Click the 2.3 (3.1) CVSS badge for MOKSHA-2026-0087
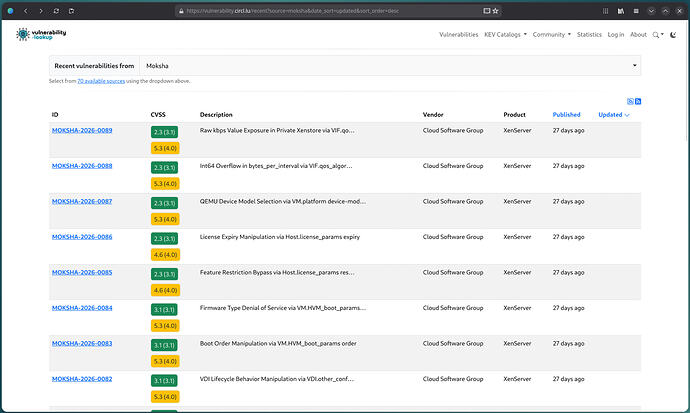Screen dimensions: 690x413 164,203
